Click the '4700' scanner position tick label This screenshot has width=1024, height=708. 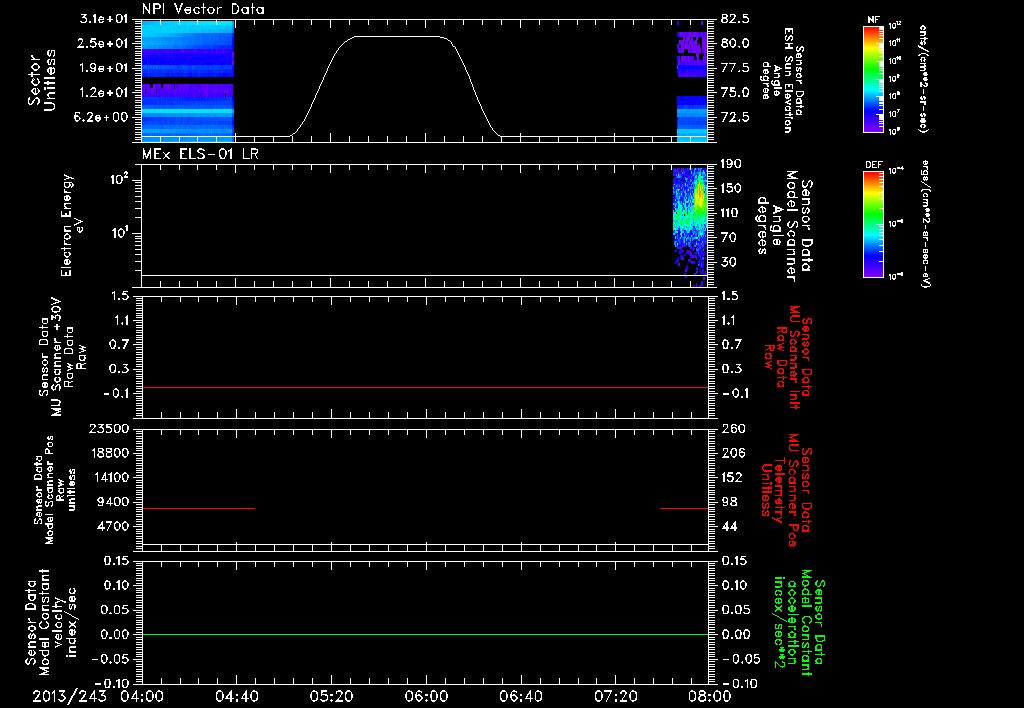[112, 526]
